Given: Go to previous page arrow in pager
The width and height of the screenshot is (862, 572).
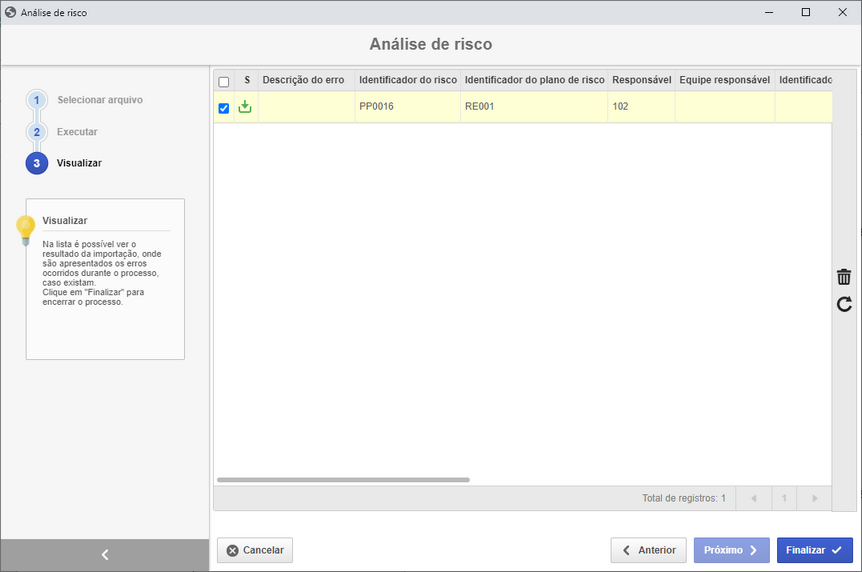Looking at the screenshot, I should click(754, 498).
